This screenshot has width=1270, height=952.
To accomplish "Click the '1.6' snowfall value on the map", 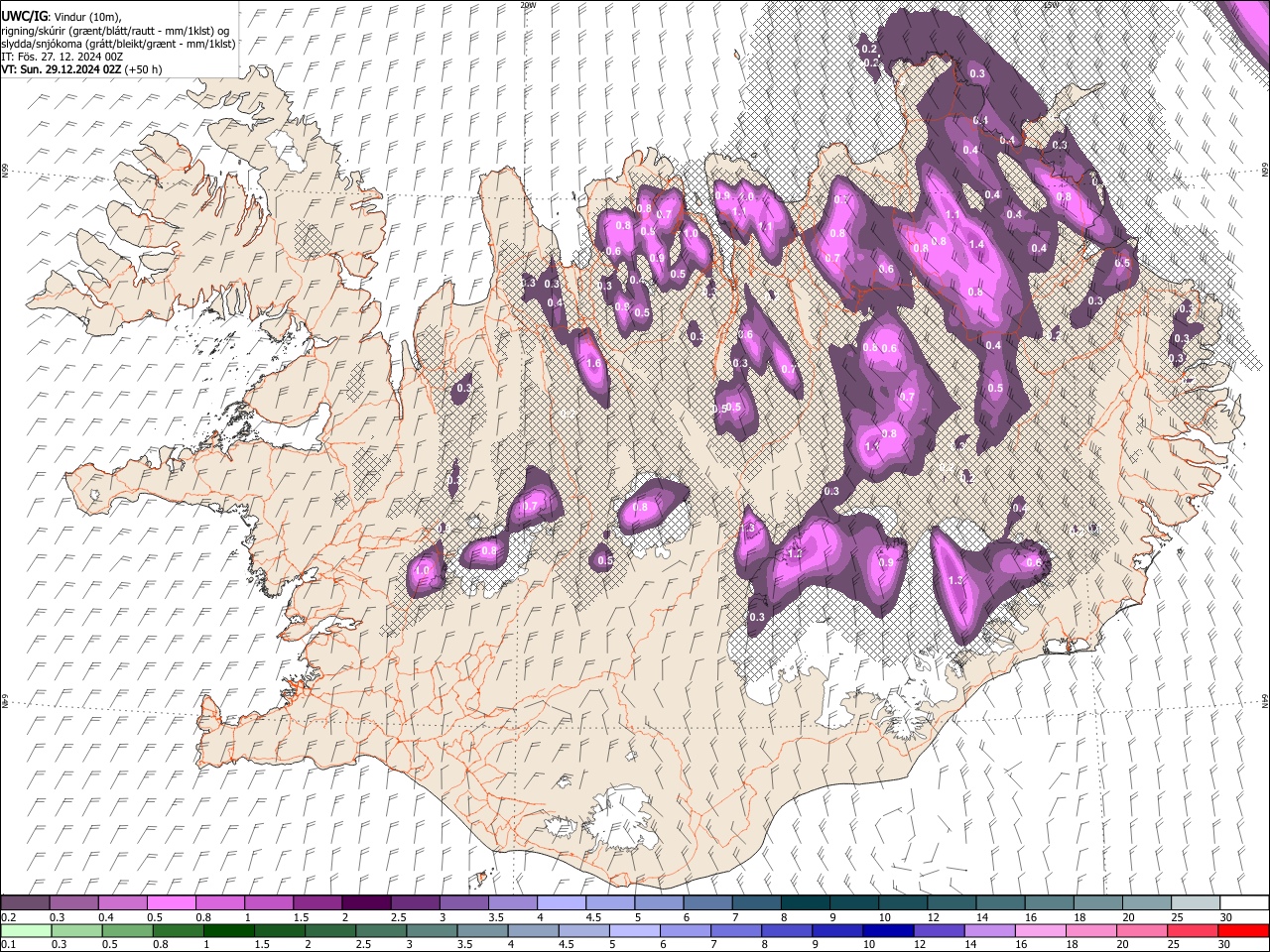I will [x=594, y=364].
